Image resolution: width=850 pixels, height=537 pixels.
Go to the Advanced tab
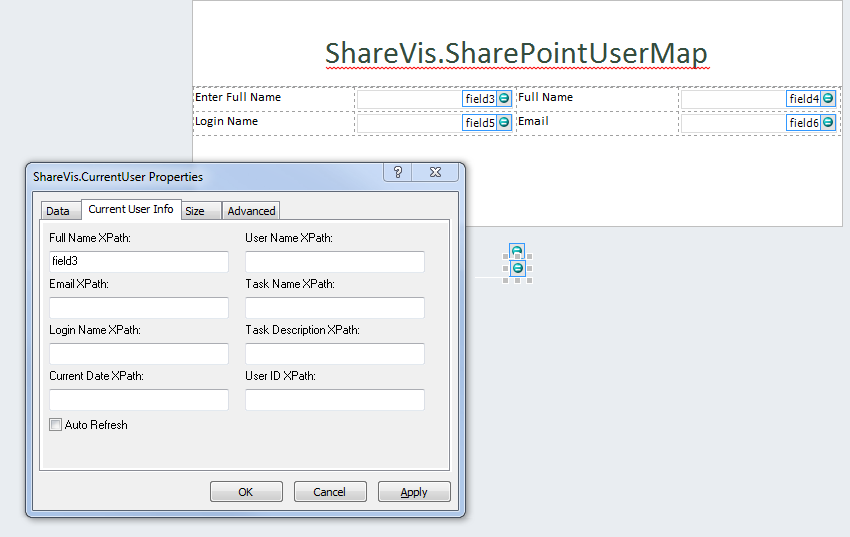pos(251,211)
